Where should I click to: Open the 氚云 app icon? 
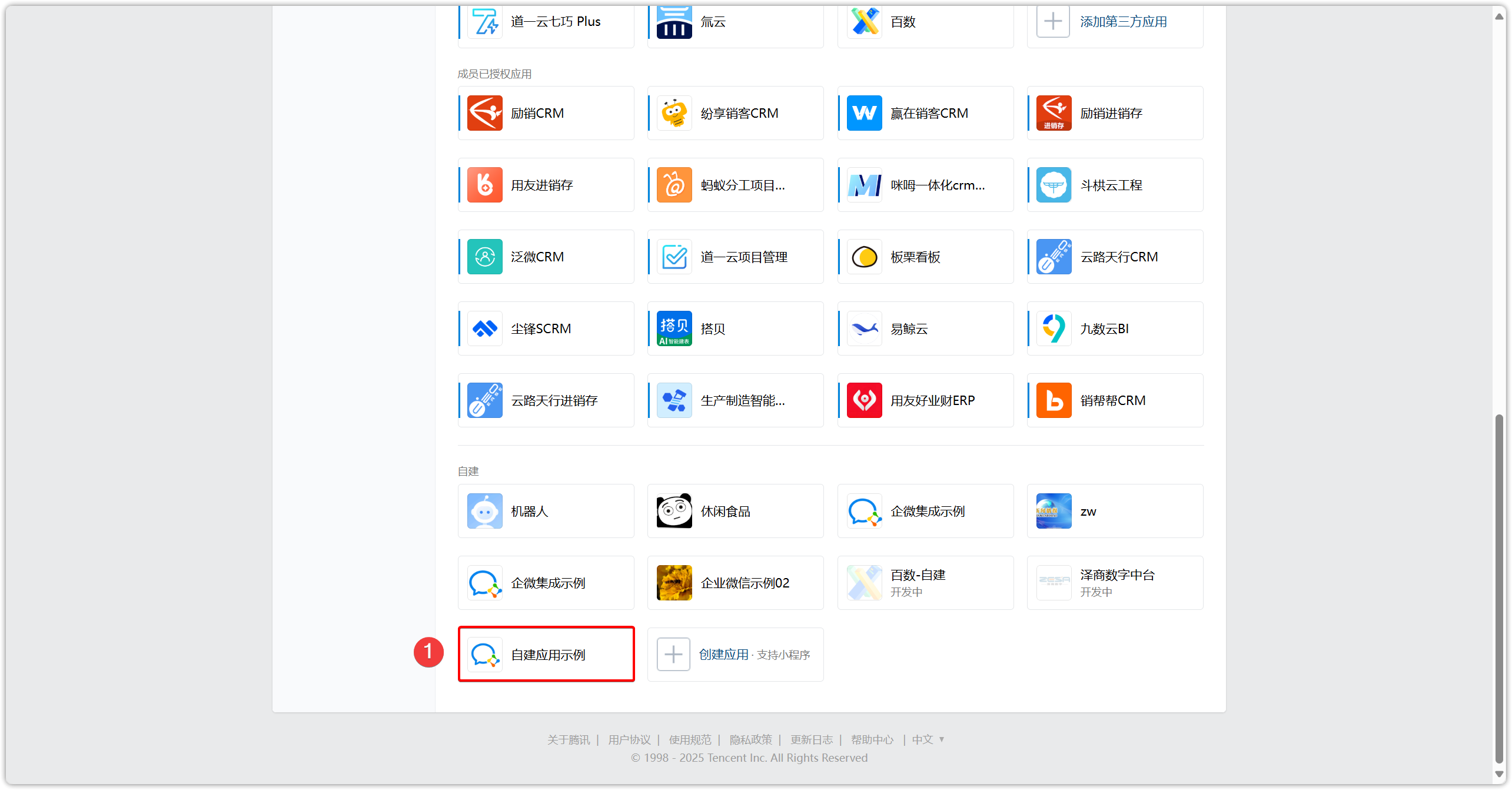point(674,22)
